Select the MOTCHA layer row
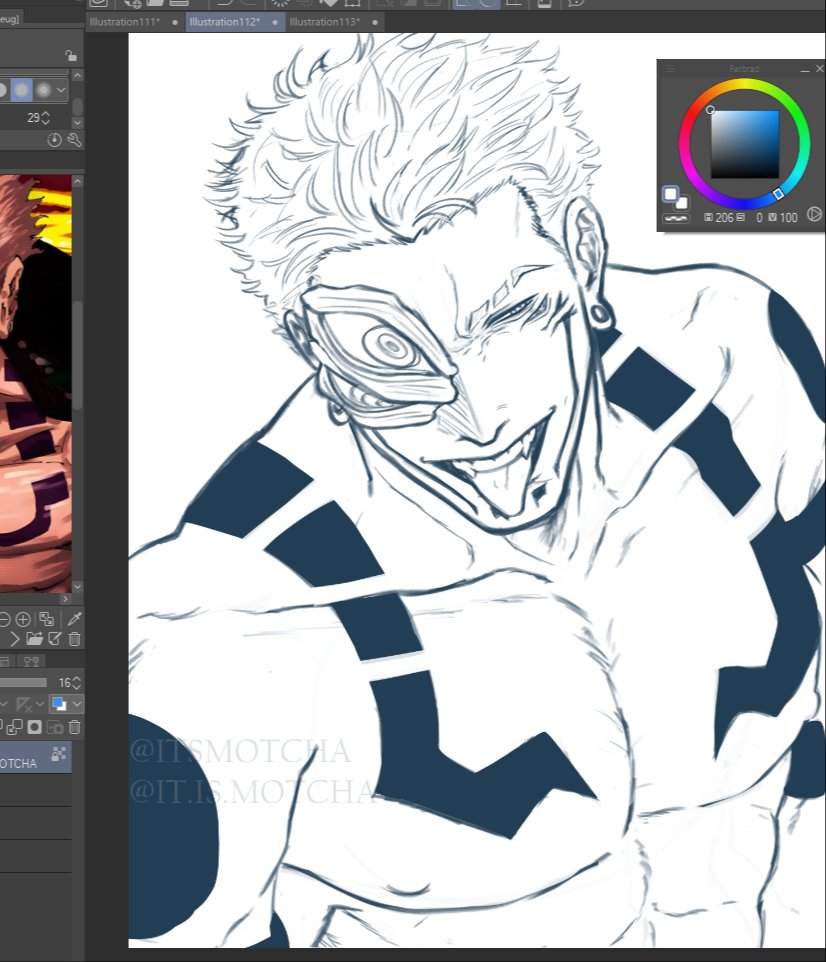The image size is (826, 962). 36,757
